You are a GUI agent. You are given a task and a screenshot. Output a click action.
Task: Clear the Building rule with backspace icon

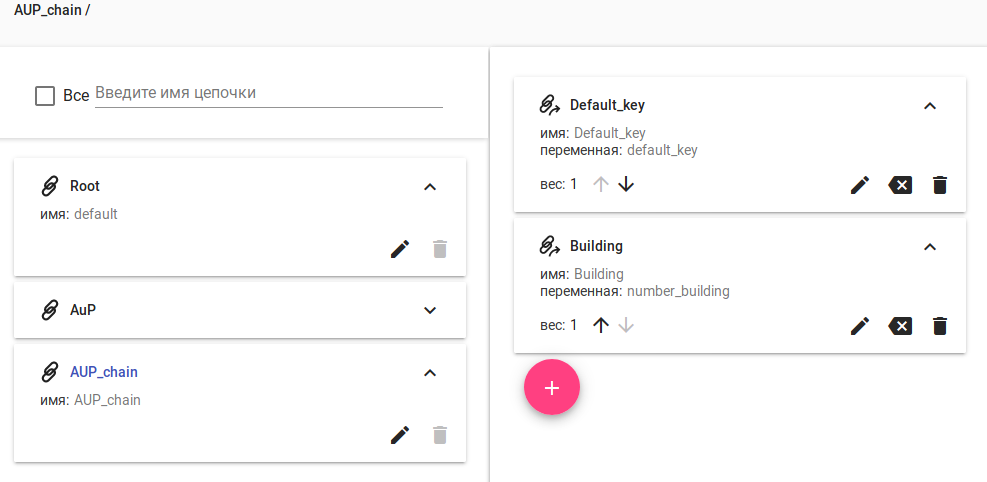[900, 326]
